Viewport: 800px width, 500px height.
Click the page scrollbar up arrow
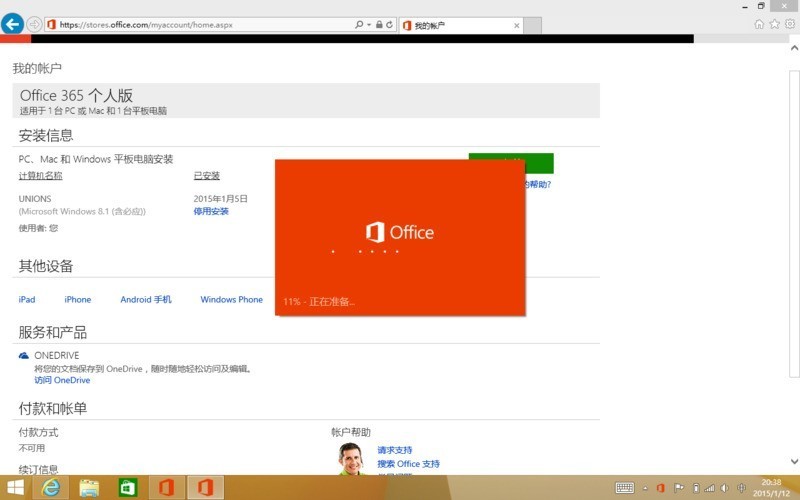coord(794,48)
